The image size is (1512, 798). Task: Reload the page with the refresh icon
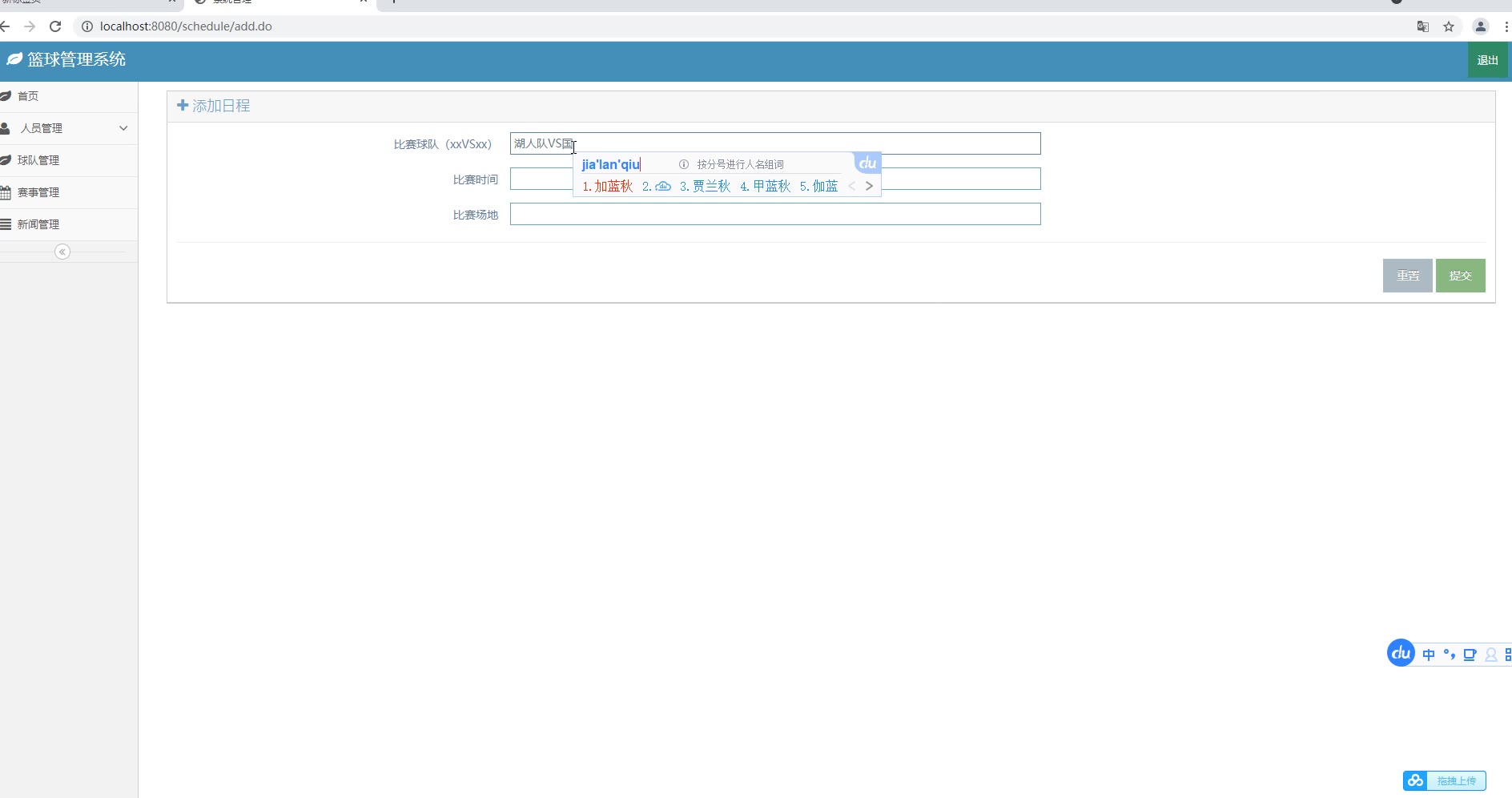coord(55,26)
